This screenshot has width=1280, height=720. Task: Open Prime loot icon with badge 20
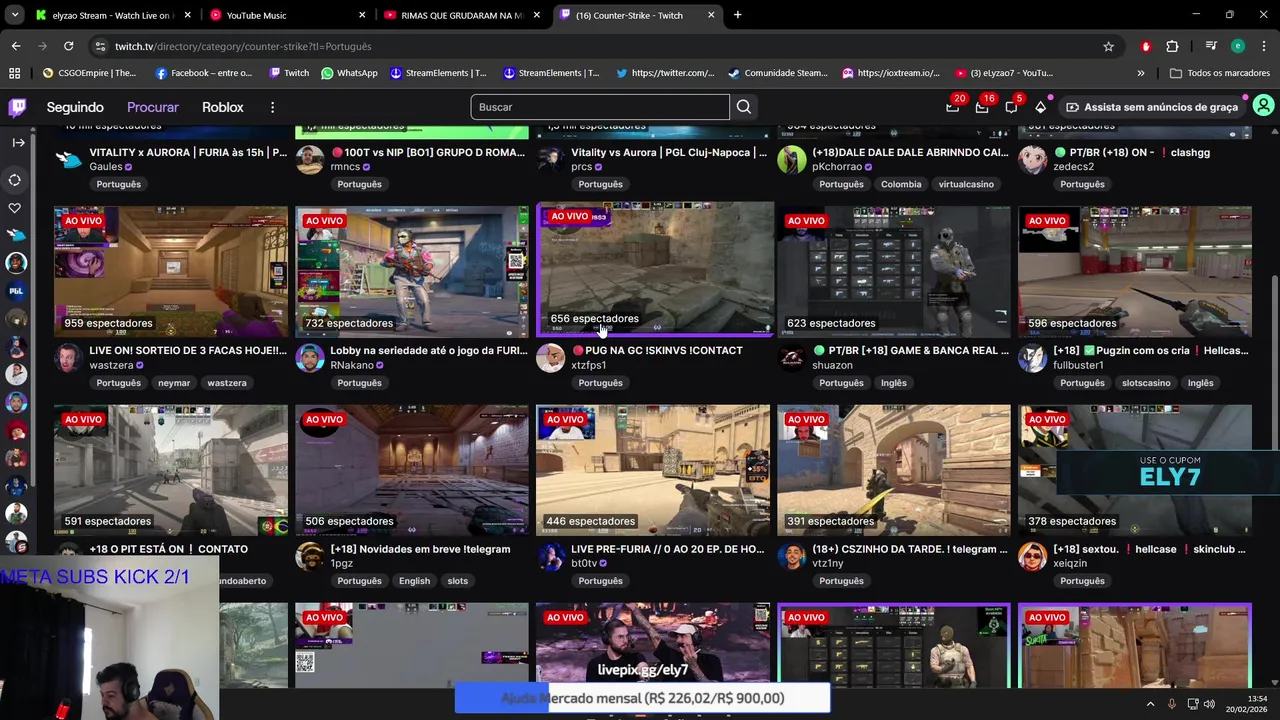(x=953, y=107)
